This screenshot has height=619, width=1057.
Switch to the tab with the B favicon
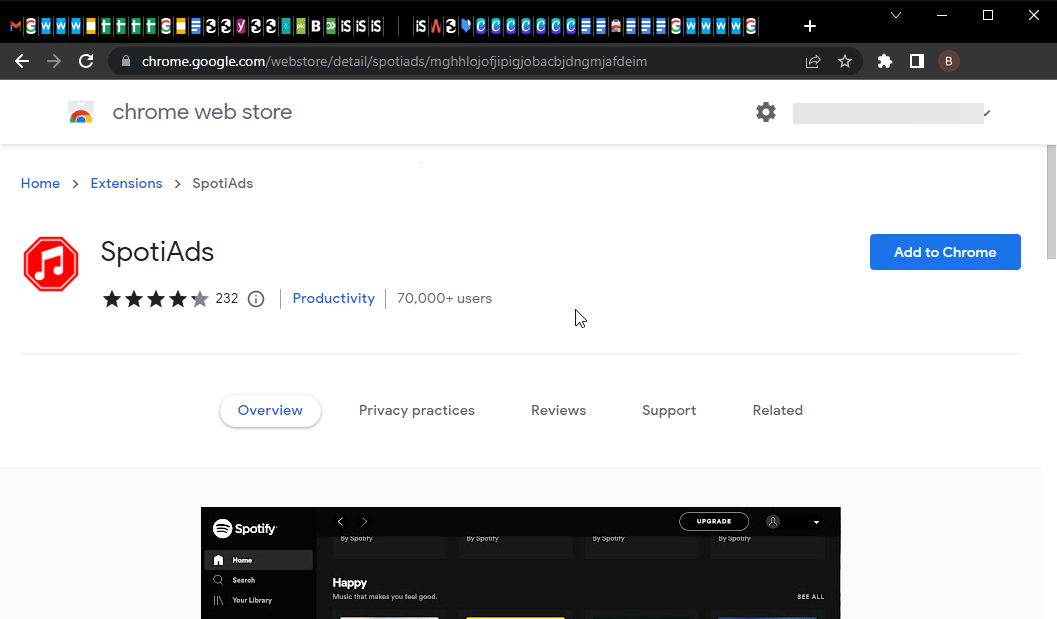[315, 26]
